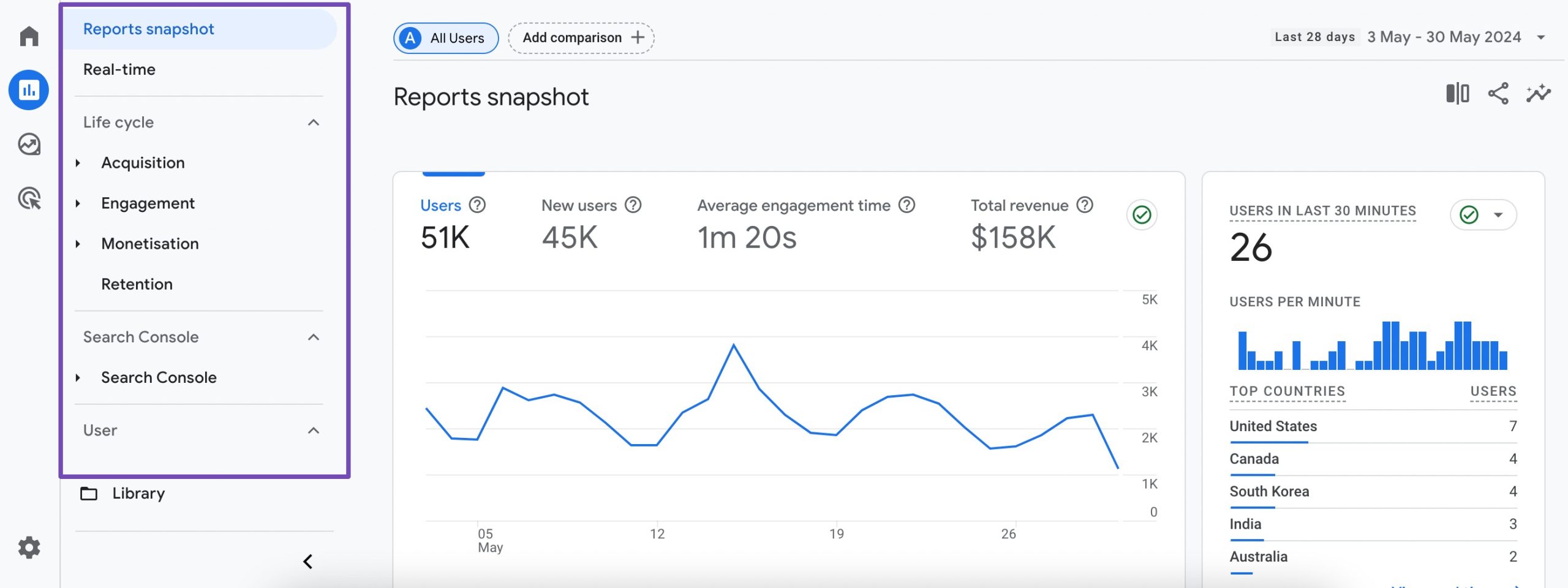The image size is (1568, 588).
Task: Select the Users metric tab
Action: click(x=453, y=224)
